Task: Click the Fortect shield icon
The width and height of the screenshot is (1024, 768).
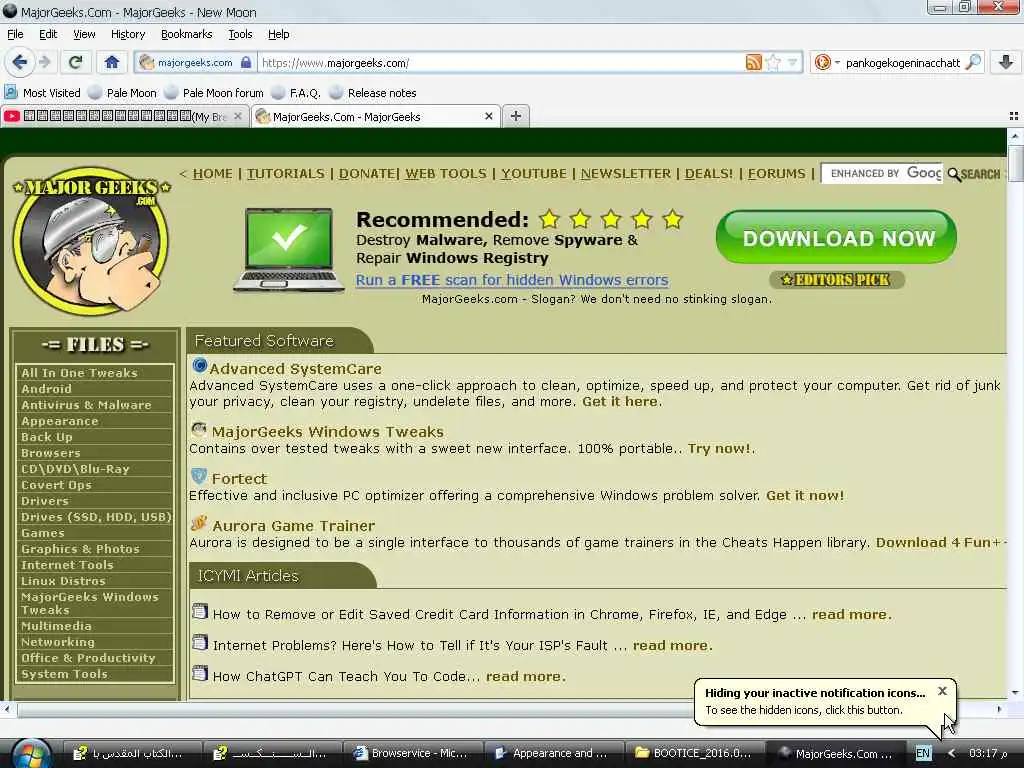Action: [x=199, y=476]
